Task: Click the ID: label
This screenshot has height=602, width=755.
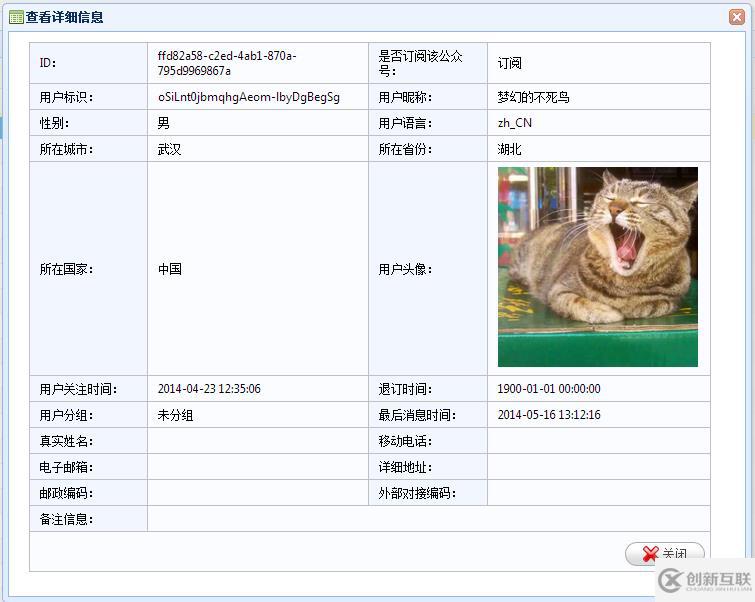Action: pos(48,63)
